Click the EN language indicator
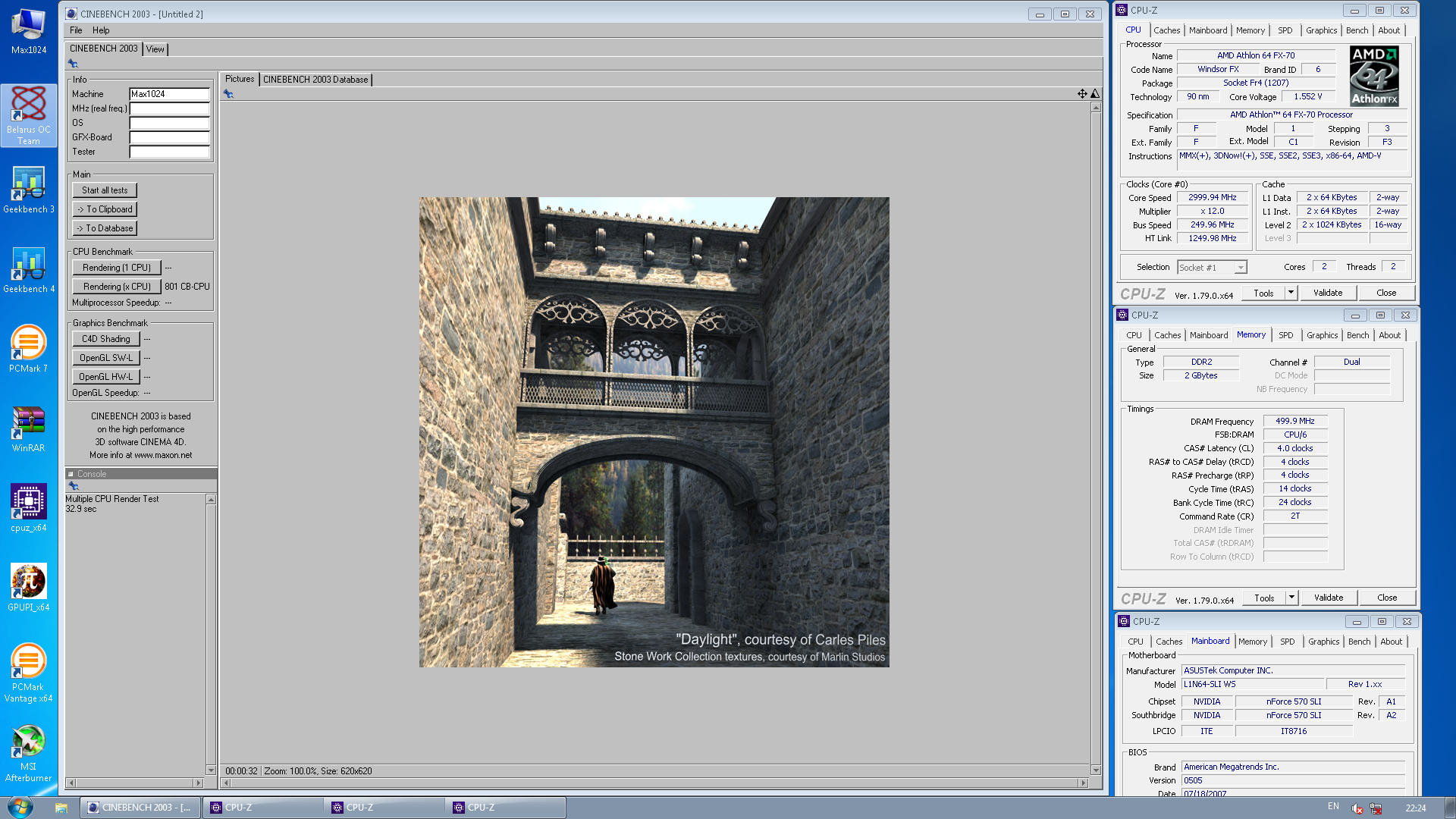This screenshot has width=1456, height=819. (1333, 806)
